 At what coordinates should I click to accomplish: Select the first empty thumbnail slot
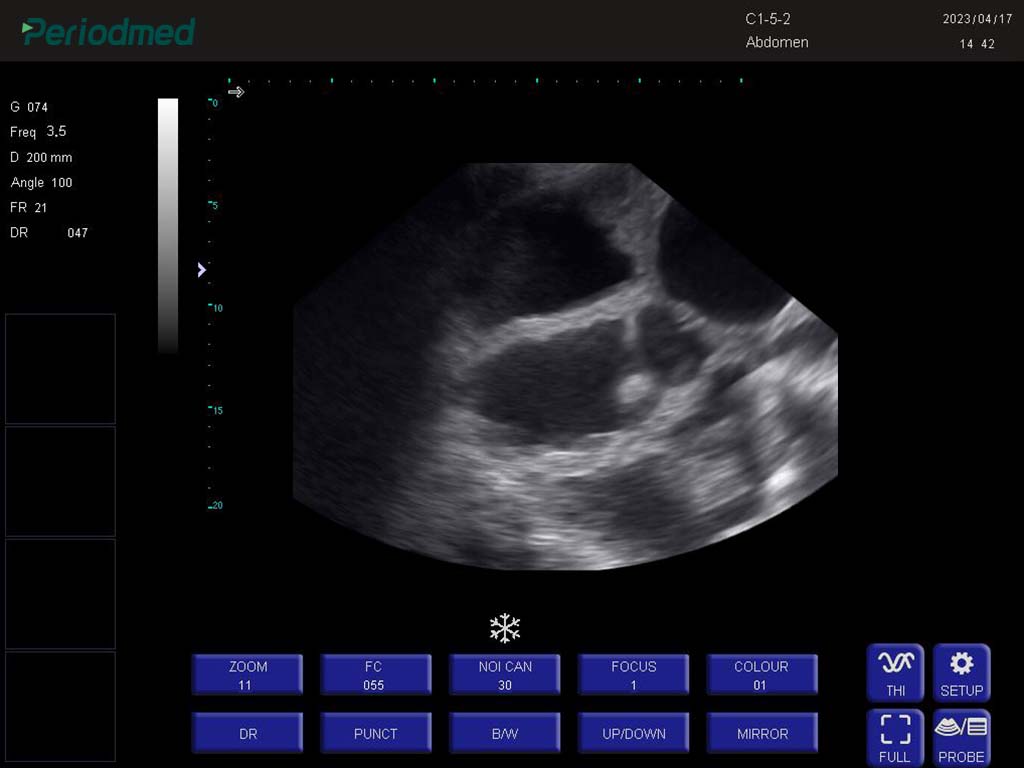coord(61,368)
